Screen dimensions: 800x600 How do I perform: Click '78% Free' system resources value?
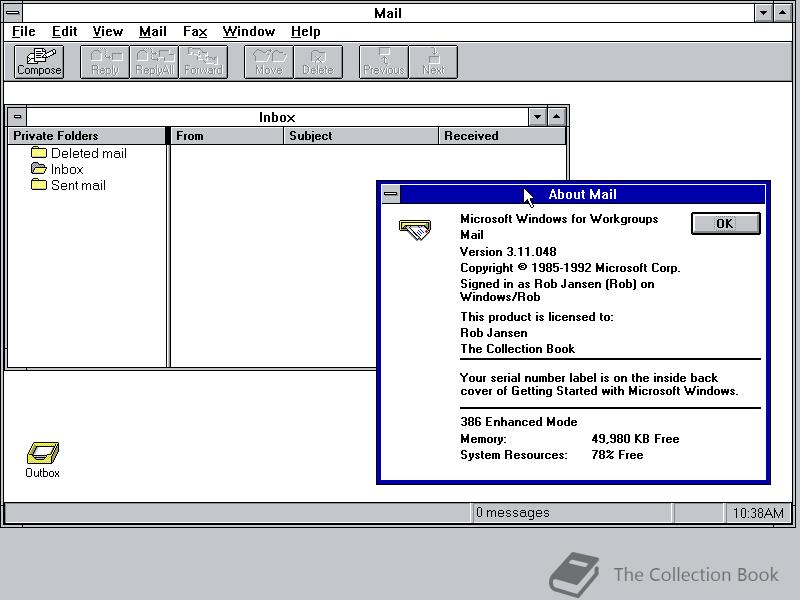point(617,455)
